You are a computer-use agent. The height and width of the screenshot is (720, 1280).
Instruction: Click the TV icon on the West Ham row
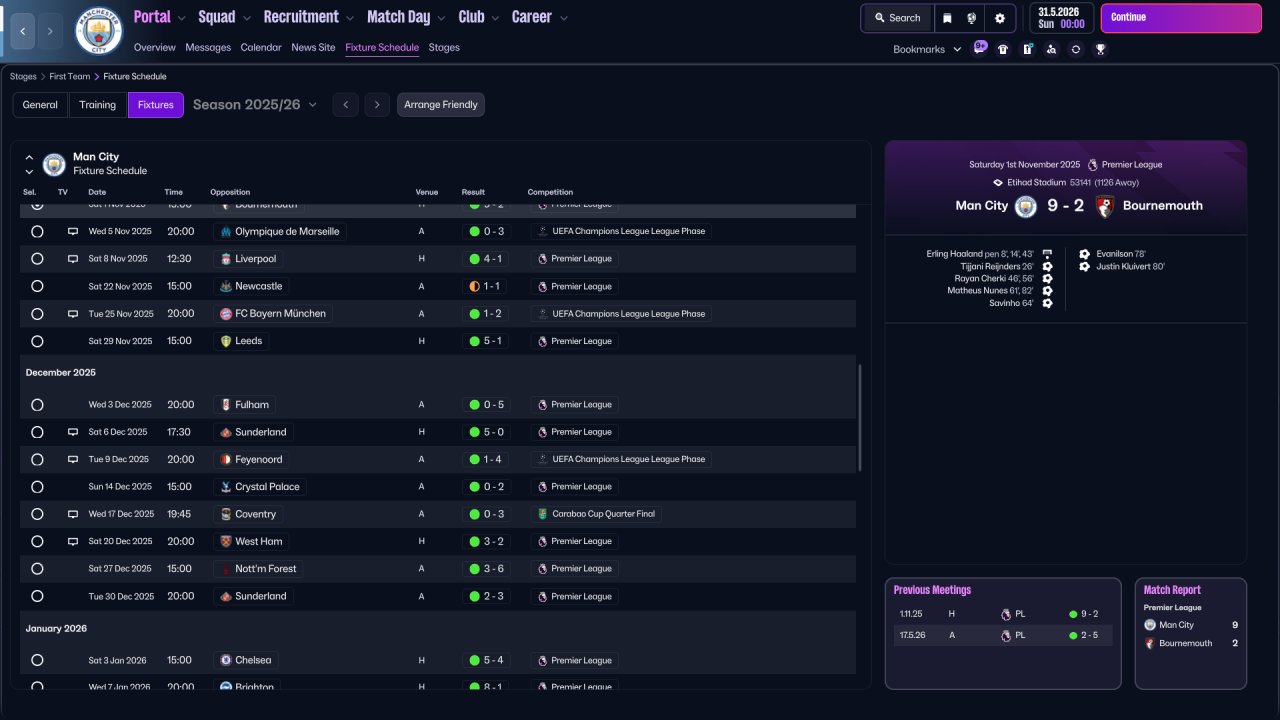tap(73, 542)
